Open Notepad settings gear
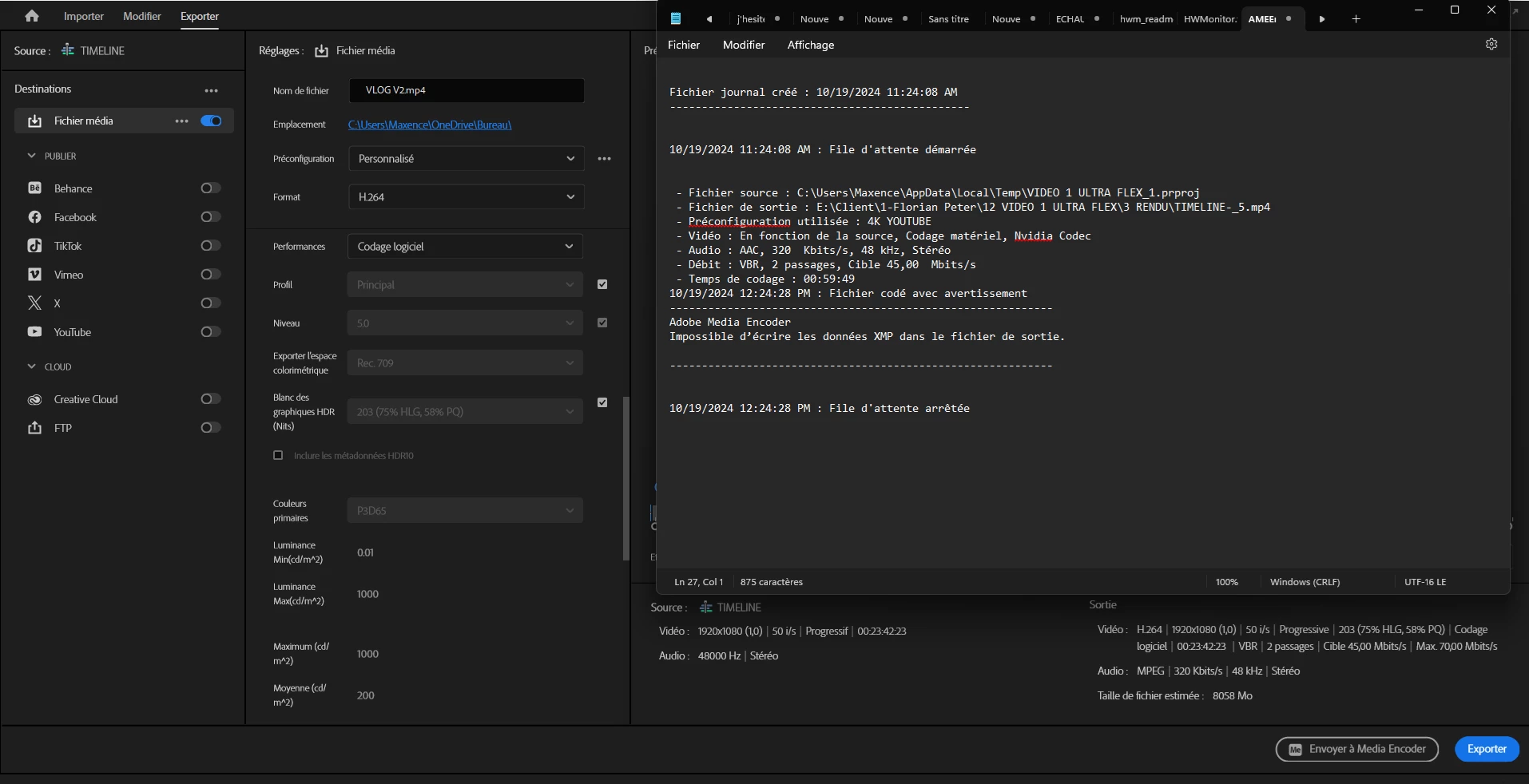This screenshot has height=784, width=1529. tap(1491, 45)
